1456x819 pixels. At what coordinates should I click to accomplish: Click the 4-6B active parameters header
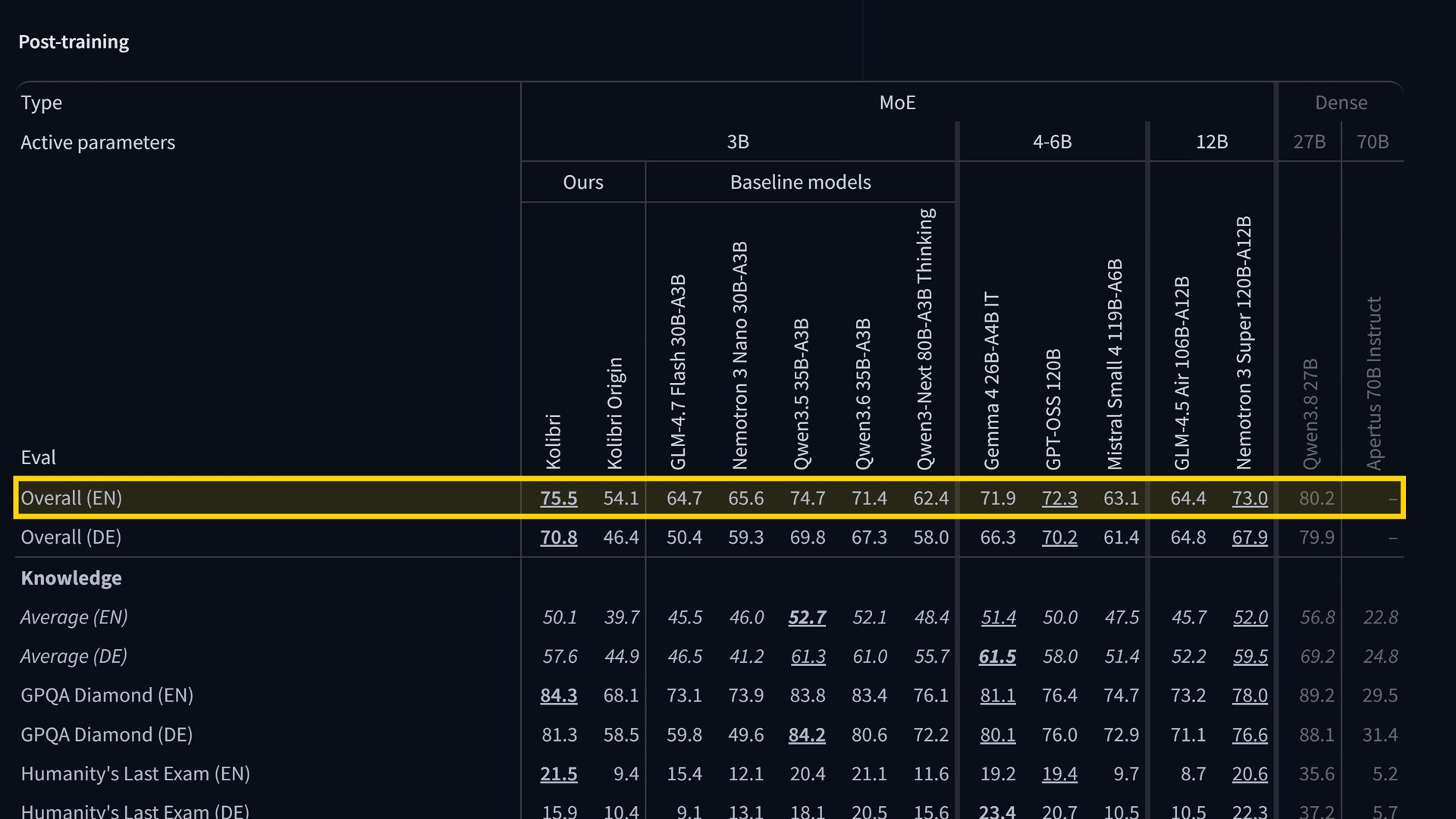click(1052, 142)
